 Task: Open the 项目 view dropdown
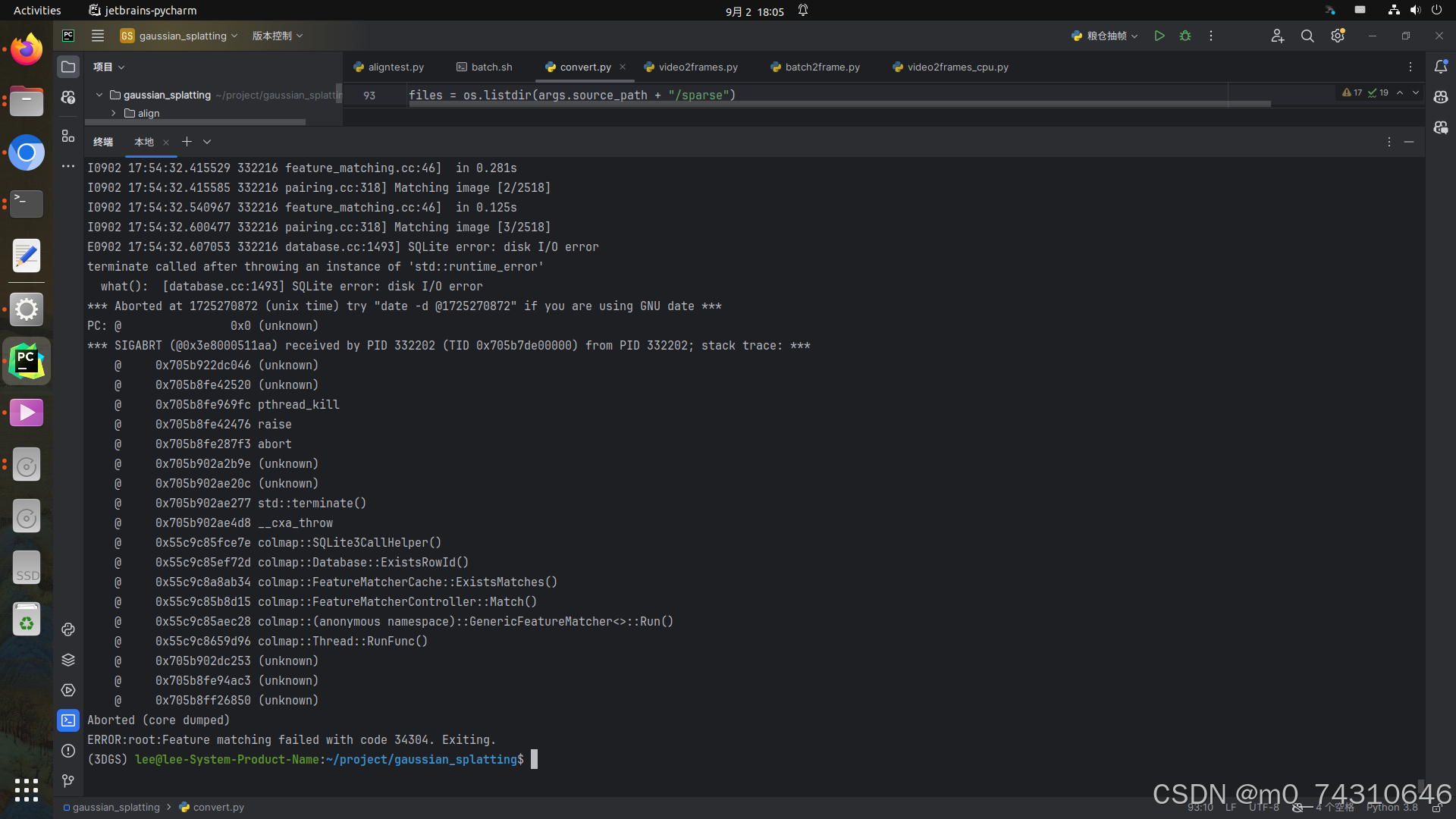[x=109, y=67]
